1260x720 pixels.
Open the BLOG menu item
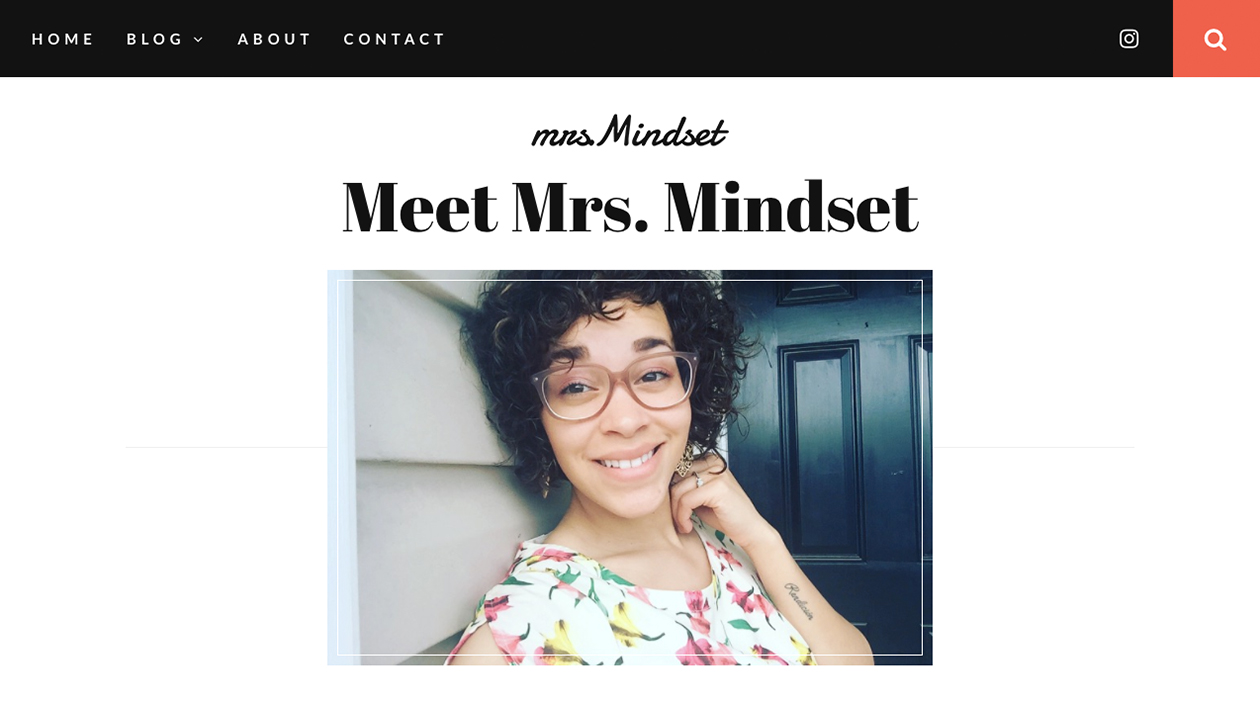coord(155,39)
